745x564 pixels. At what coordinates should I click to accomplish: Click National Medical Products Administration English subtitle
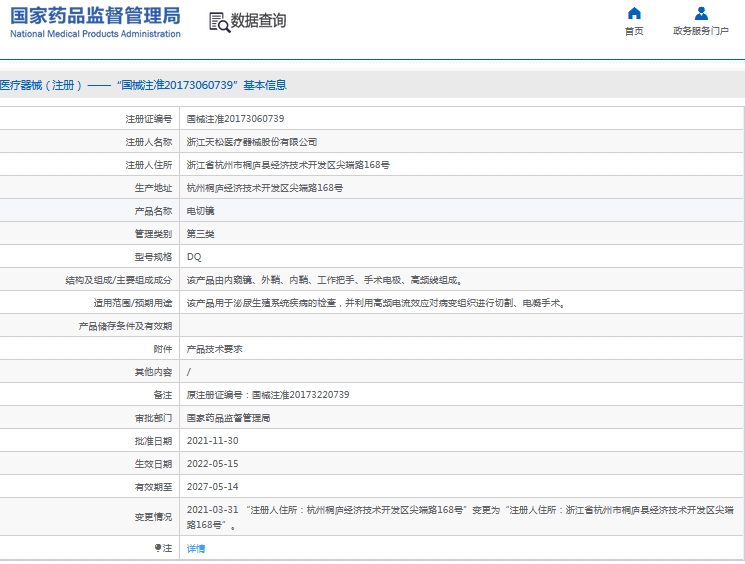pyautogui.click(x=96, y=34)
